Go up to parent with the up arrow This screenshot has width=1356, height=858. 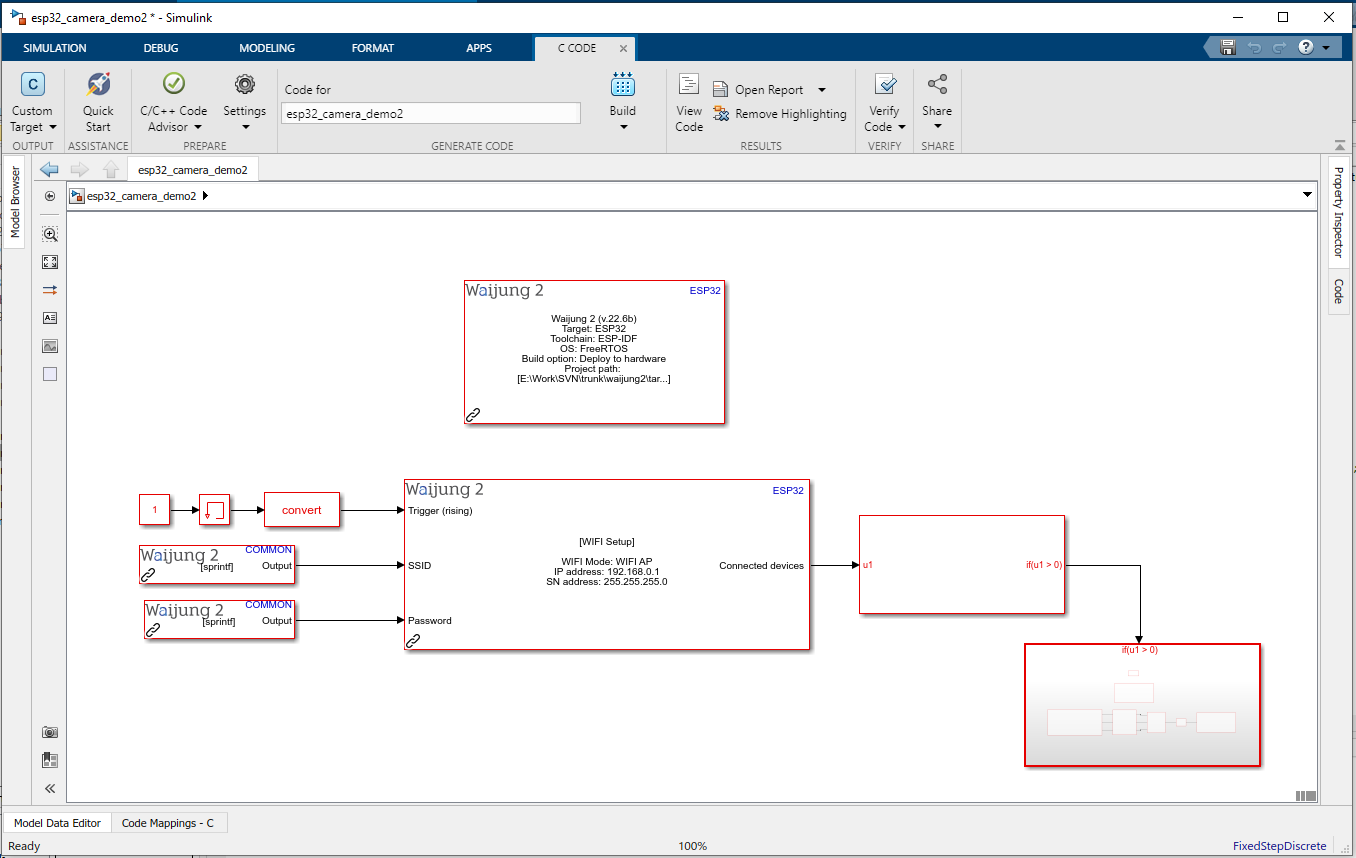(111, 170)
